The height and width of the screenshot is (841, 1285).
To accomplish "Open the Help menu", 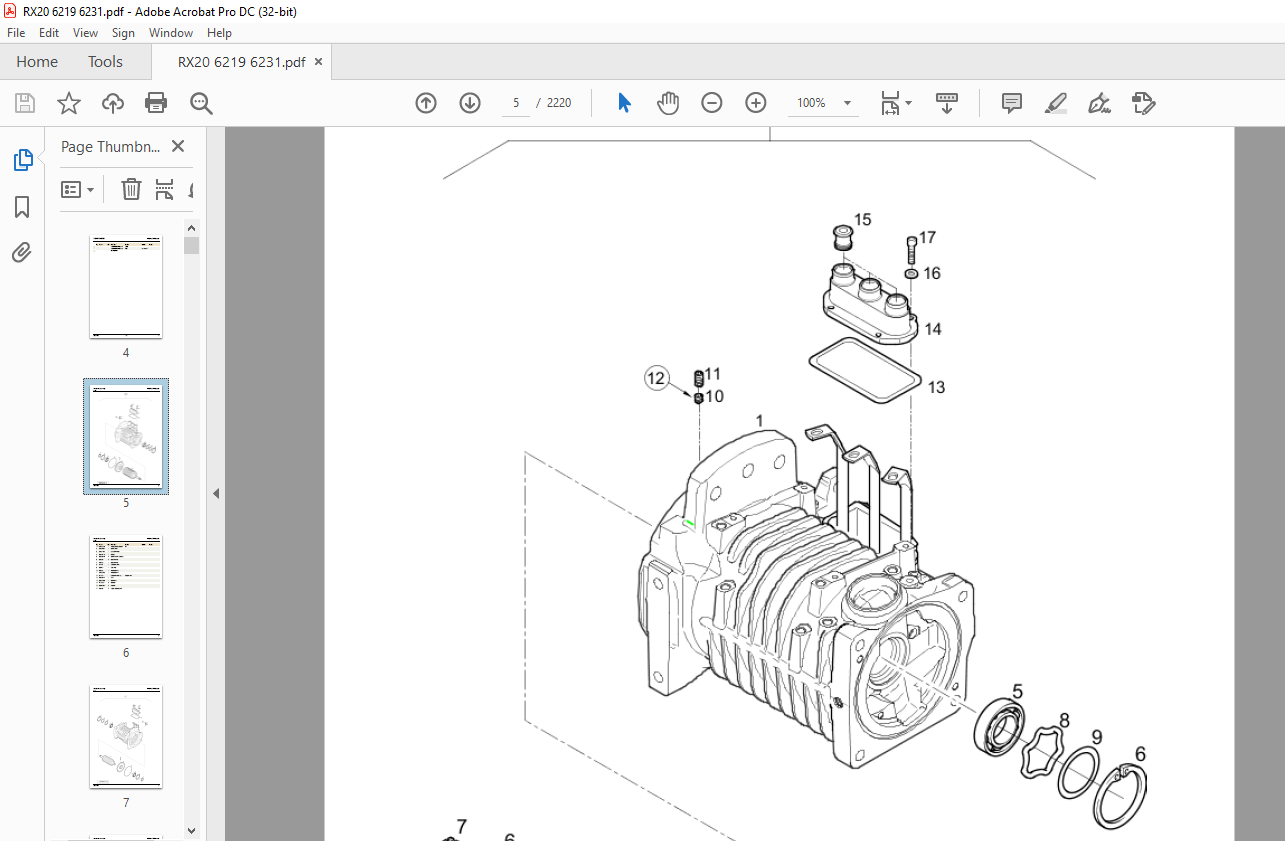I will pos(219,33).
